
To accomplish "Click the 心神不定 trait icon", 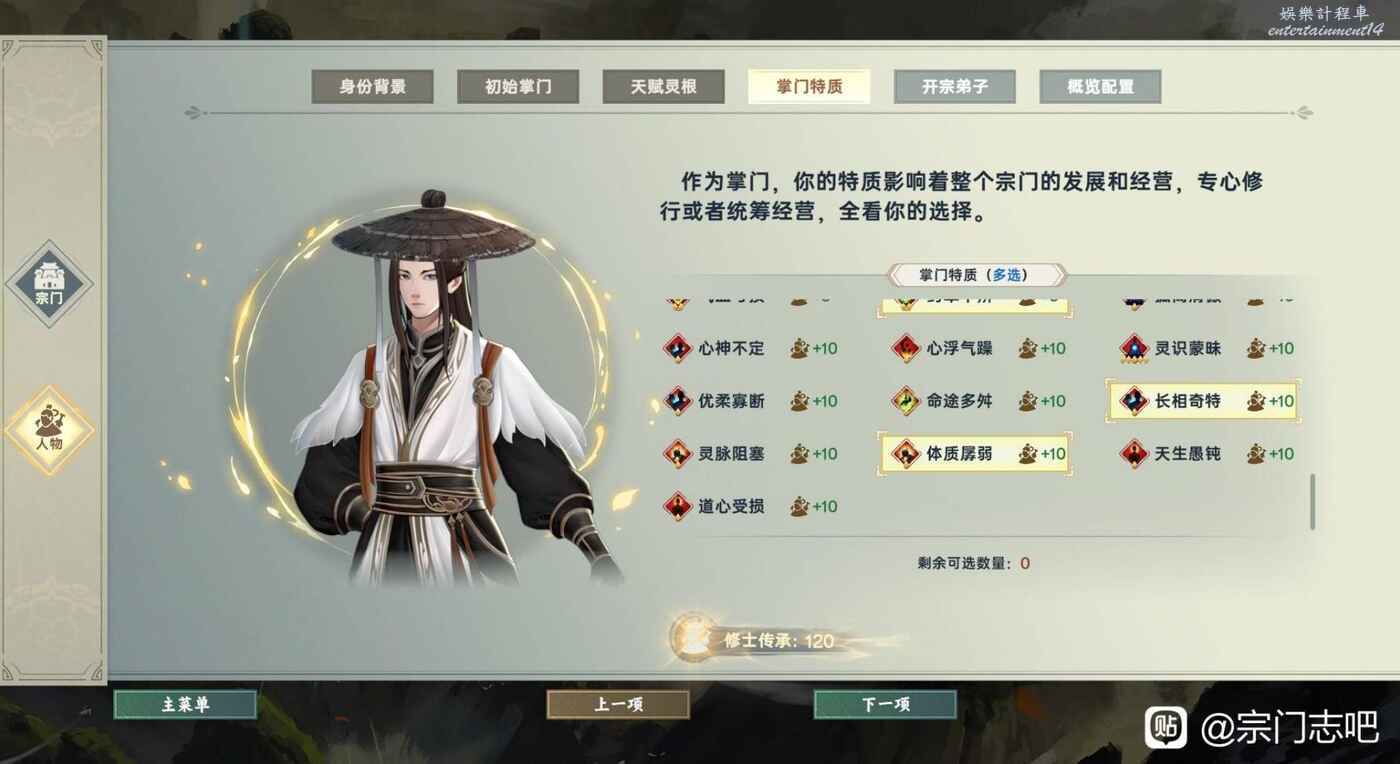I will 677,348.
